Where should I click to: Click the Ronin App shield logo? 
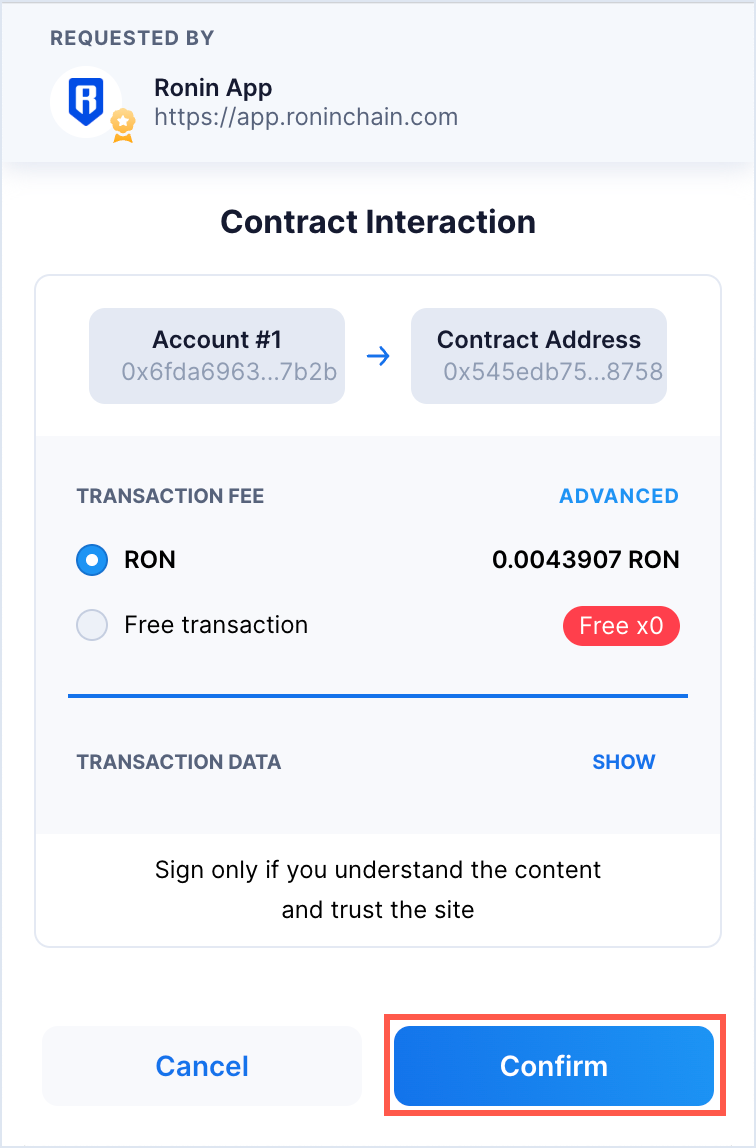[x=84, y=100]
